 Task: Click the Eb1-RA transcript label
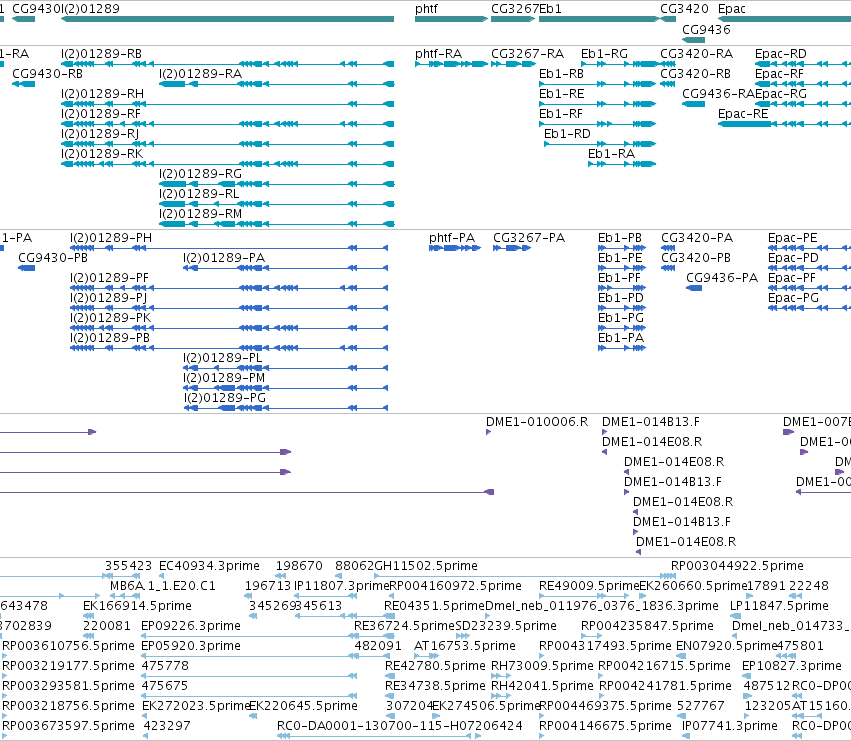point(611,154)
